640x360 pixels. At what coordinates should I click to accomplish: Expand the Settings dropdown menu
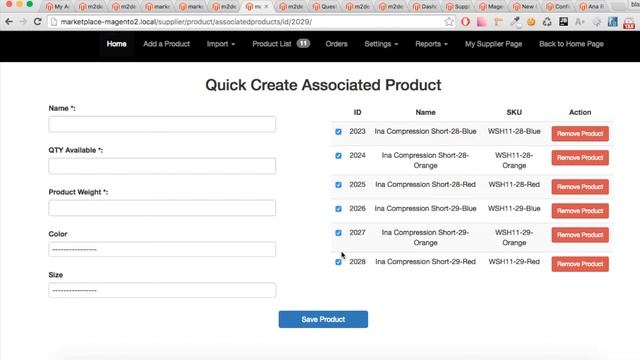(381, 44)
